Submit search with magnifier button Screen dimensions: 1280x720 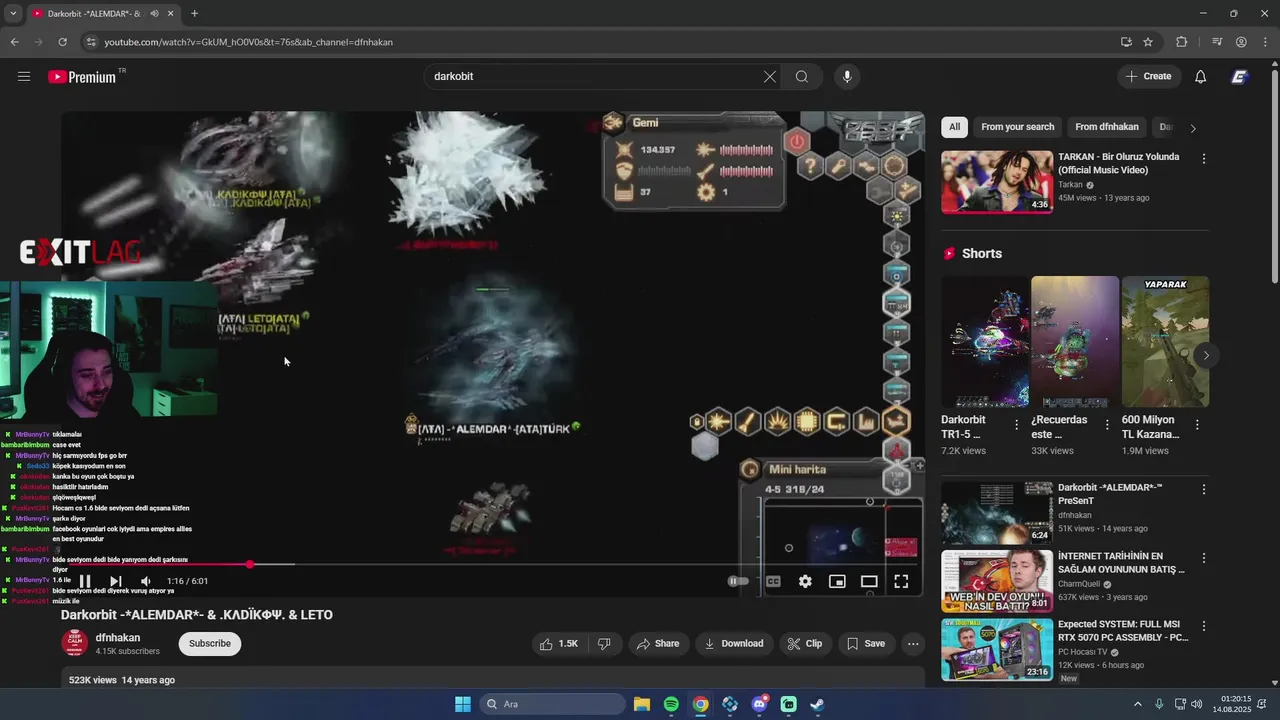point(802,76)
